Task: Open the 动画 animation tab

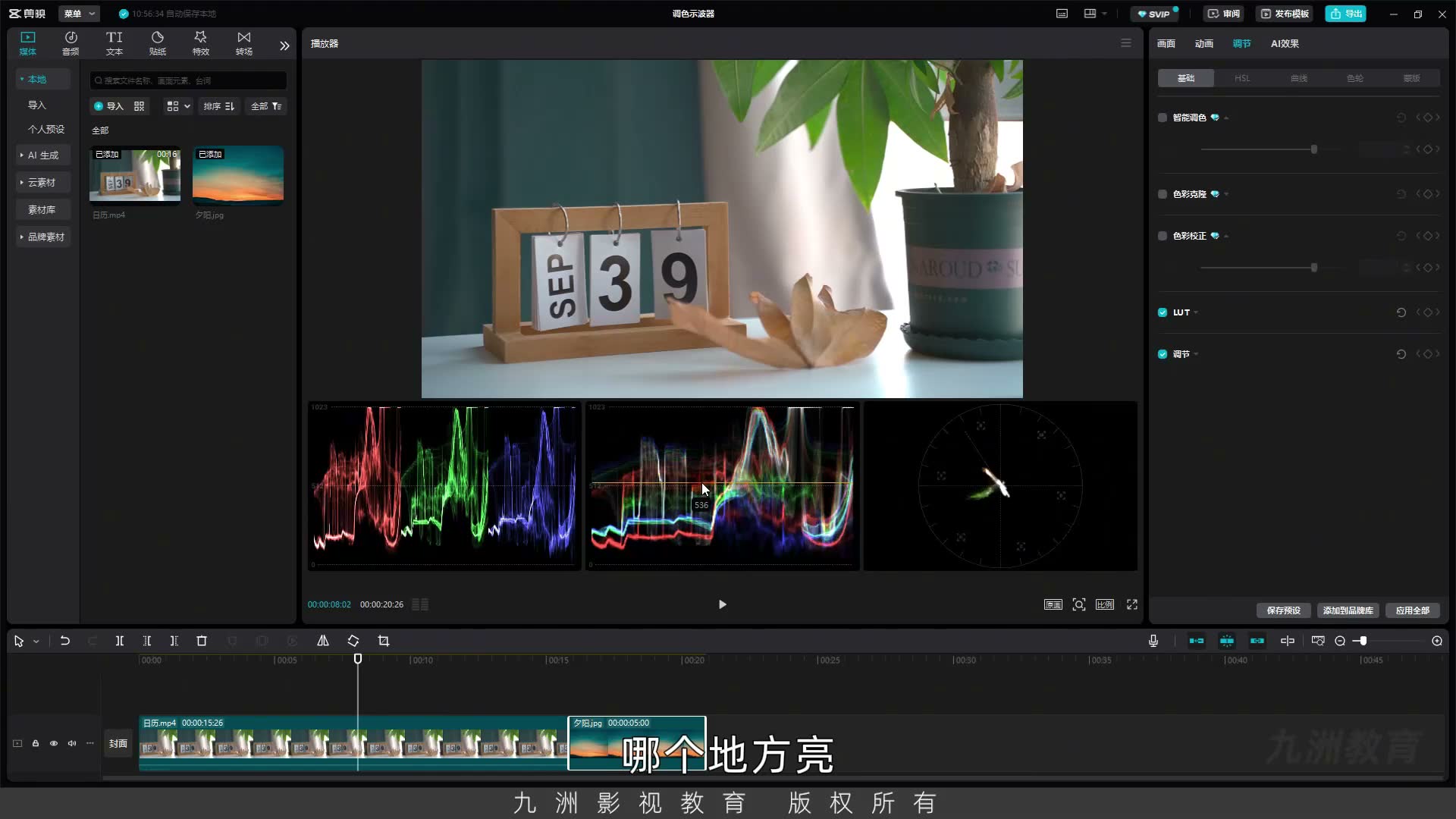Action: (1204, 43)
